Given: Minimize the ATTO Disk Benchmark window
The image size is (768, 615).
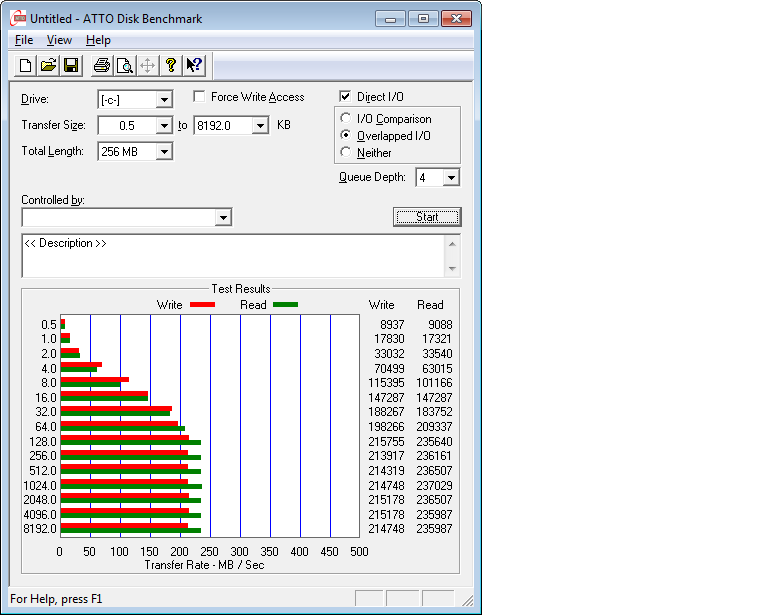Looking at the screenshot, I should [390, 19].
